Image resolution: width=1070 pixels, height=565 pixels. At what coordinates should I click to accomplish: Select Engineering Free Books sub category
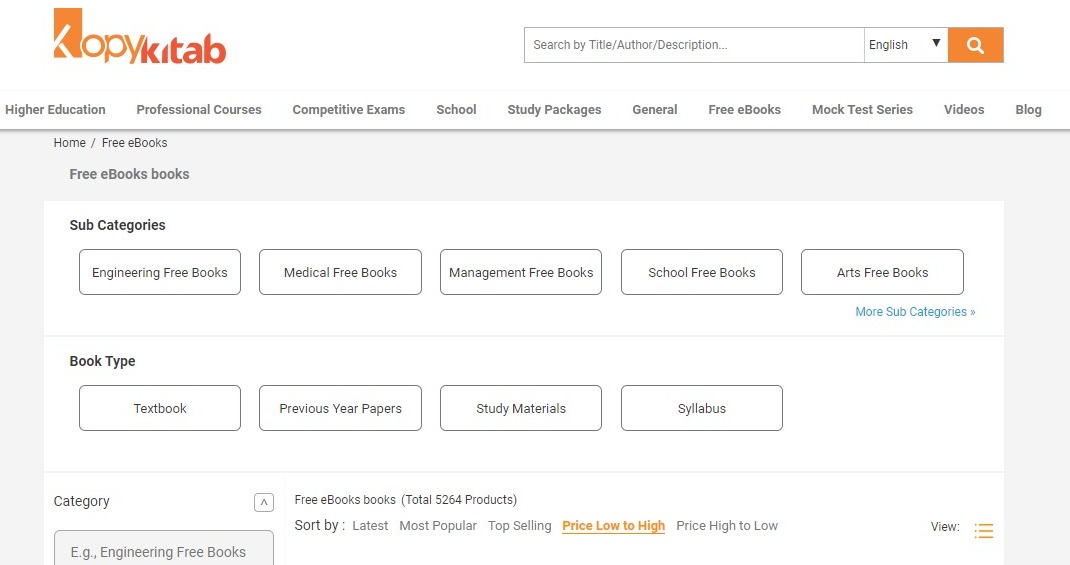(160, 272)
